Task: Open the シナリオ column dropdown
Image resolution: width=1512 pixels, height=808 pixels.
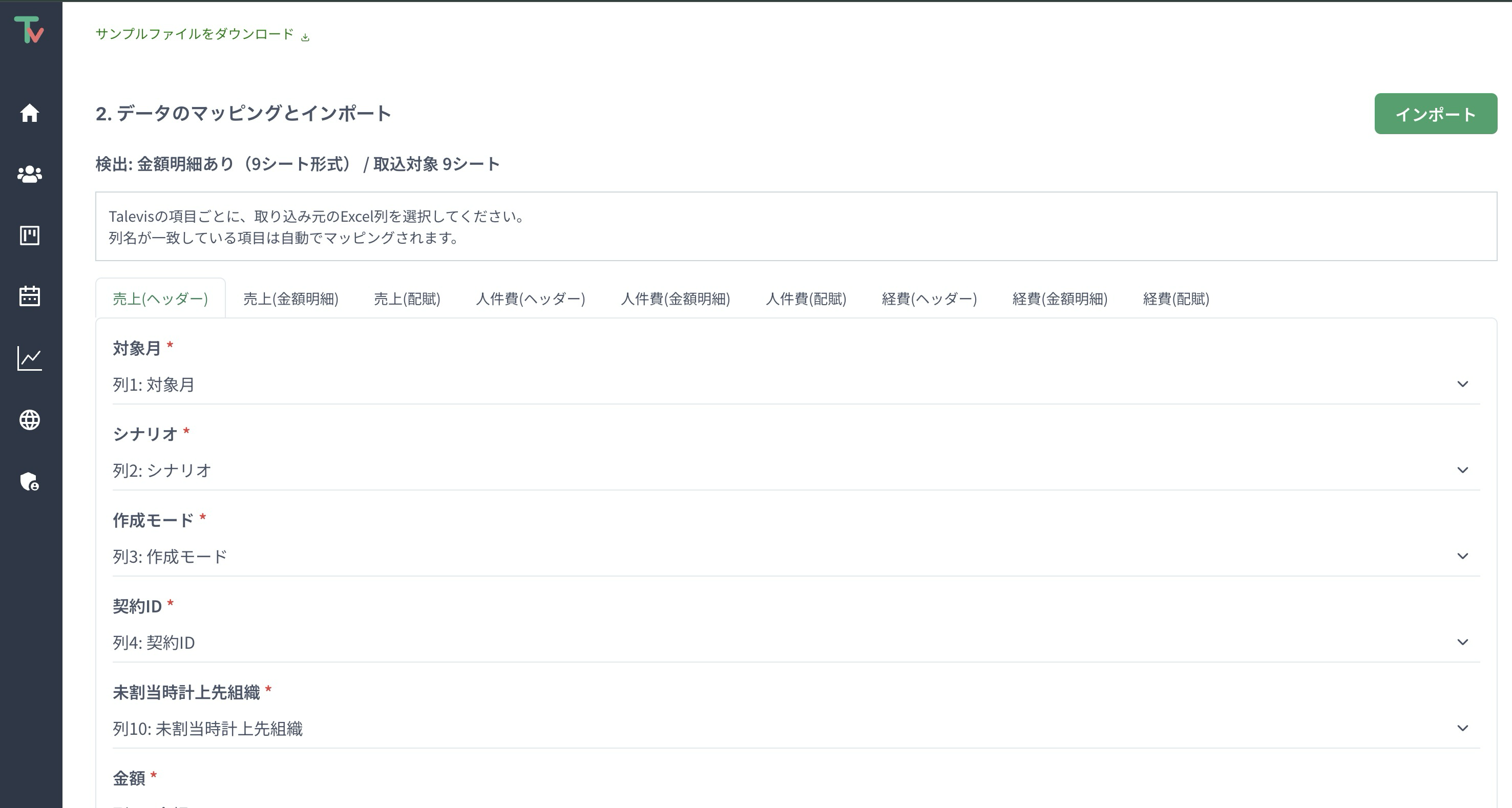Action: [796, 471]
